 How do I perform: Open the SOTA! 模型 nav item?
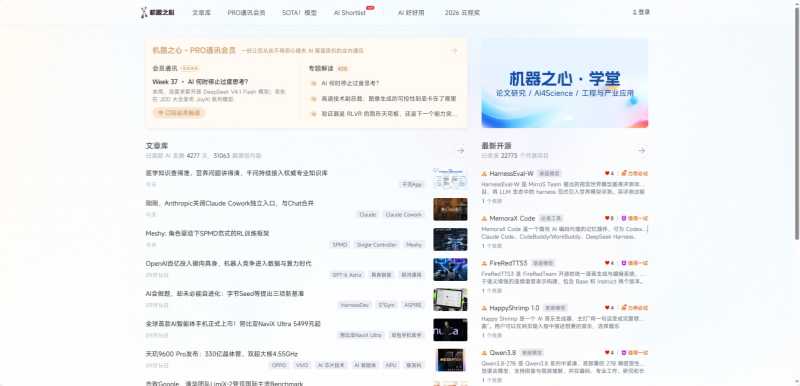(x=299, y=13)
